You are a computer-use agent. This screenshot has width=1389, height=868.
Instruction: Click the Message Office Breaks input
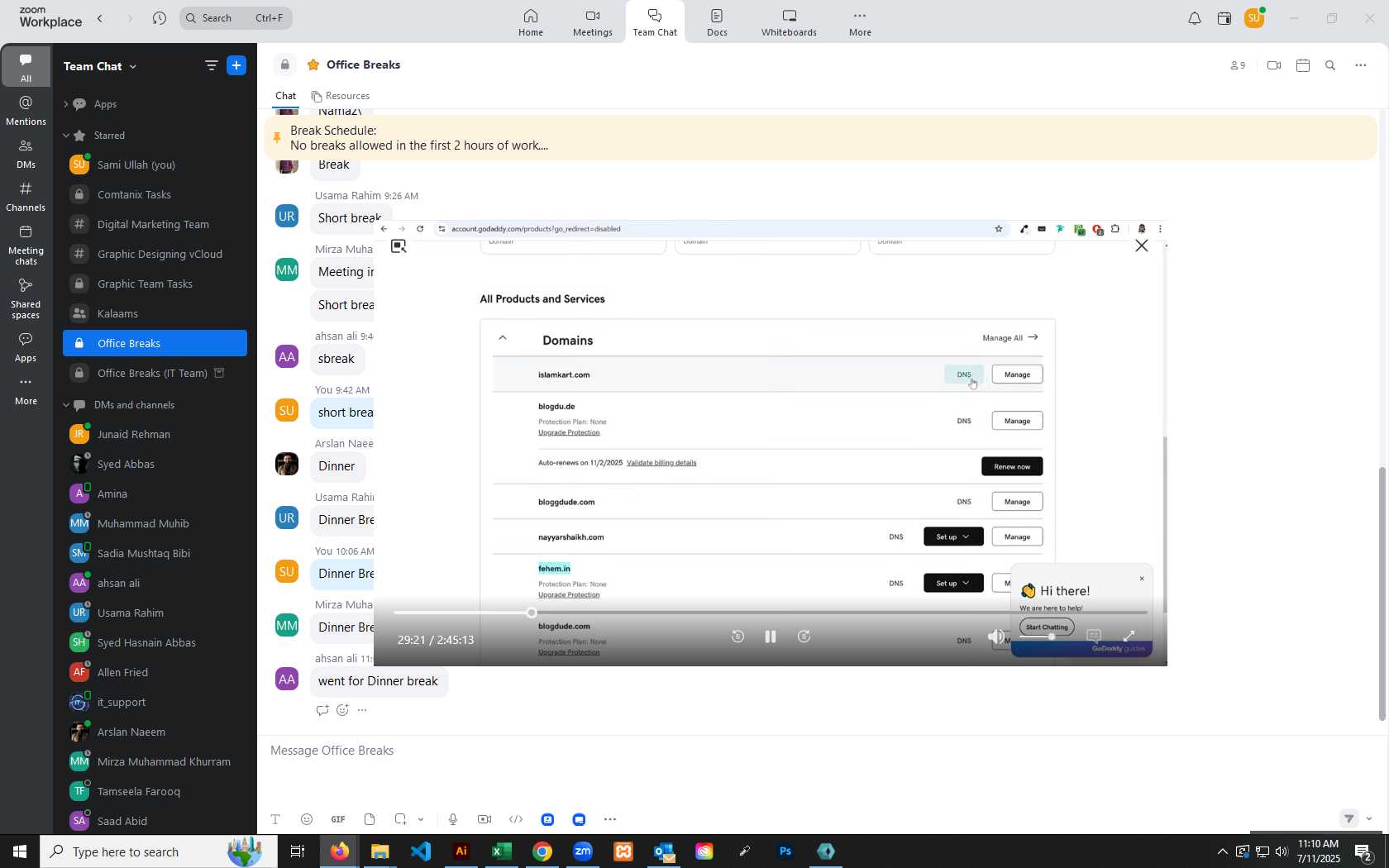pyautogui.click(x=821, y=751)
